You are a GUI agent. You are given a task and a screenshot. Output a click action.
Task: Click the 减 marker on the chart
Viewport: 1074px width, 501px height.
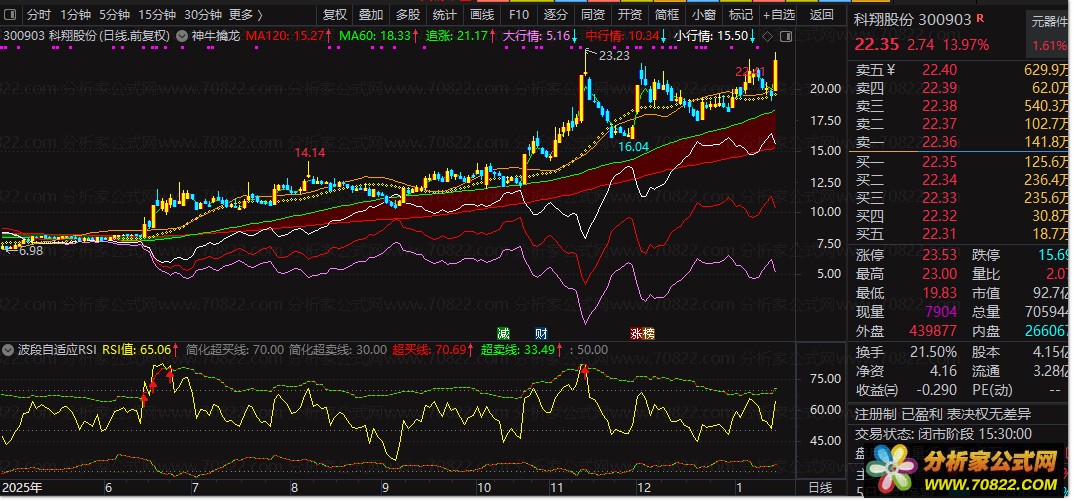tap(503, 334)
